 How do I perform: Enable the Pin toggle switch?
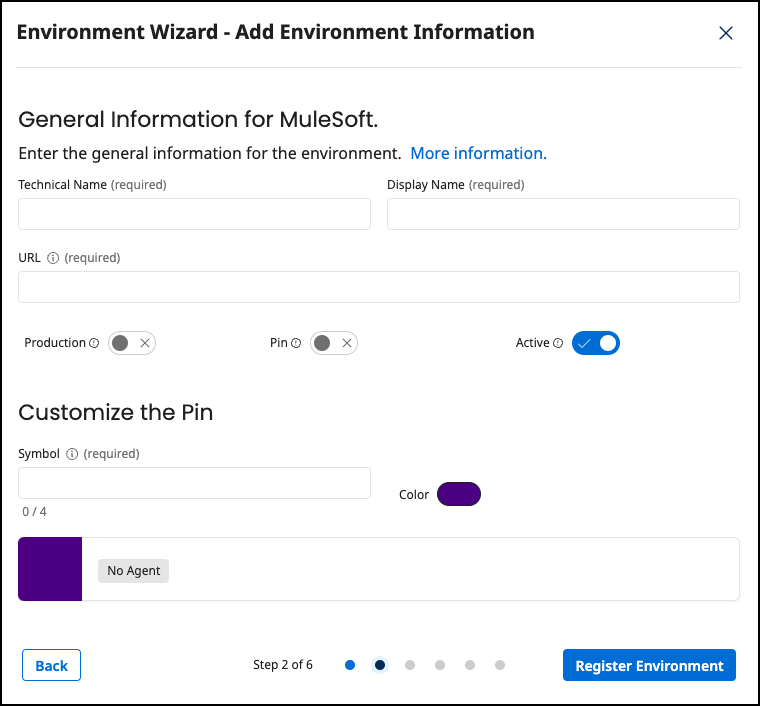pos(334,343)
